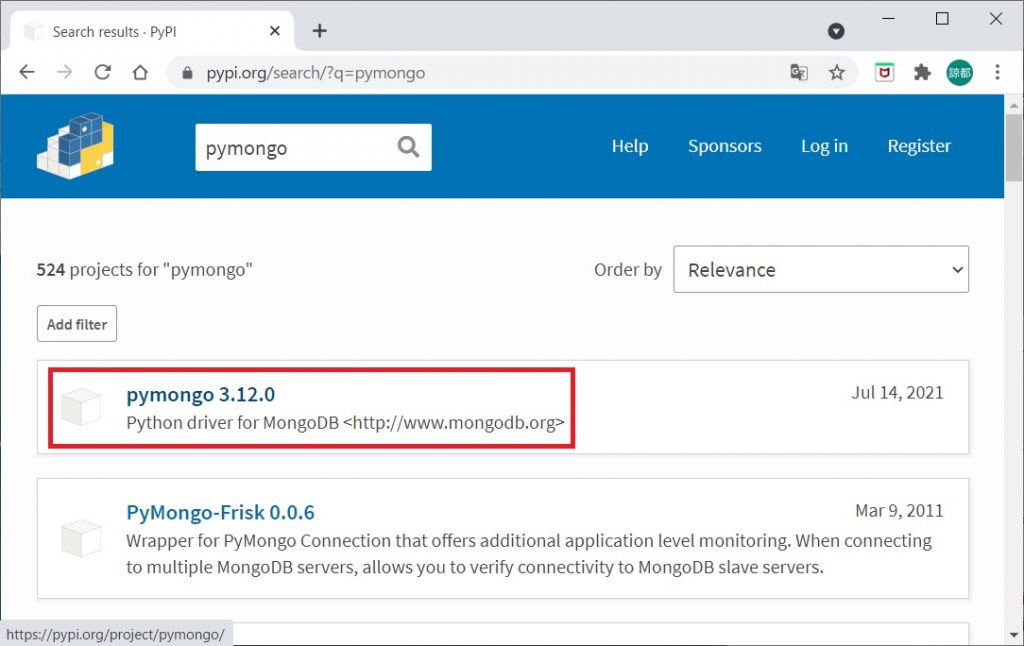Viewport: 1024px width, 646px height.
Task: Click the Register link
Action: [919, 146]
